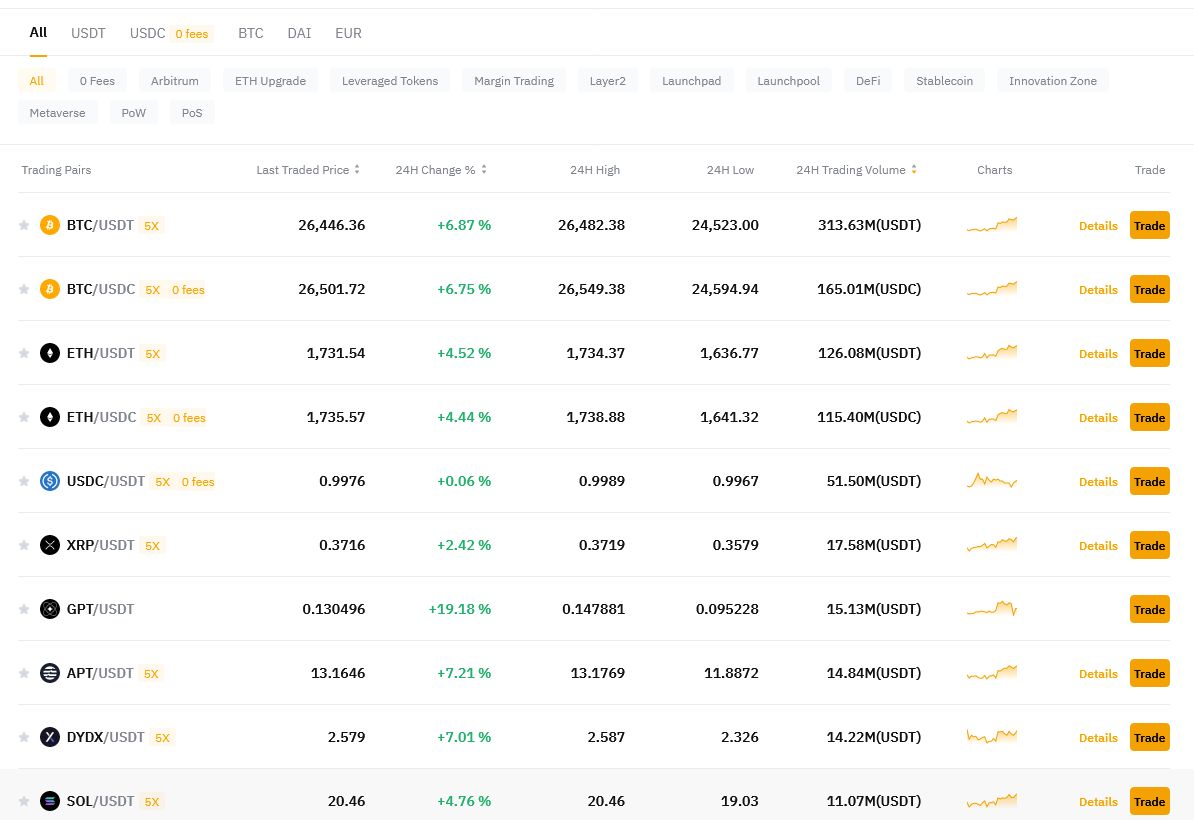Star the ETH/USDC trading pair
Image resolution: width=1194 pixels, height=820 pixels.
[x=24, y=417]
